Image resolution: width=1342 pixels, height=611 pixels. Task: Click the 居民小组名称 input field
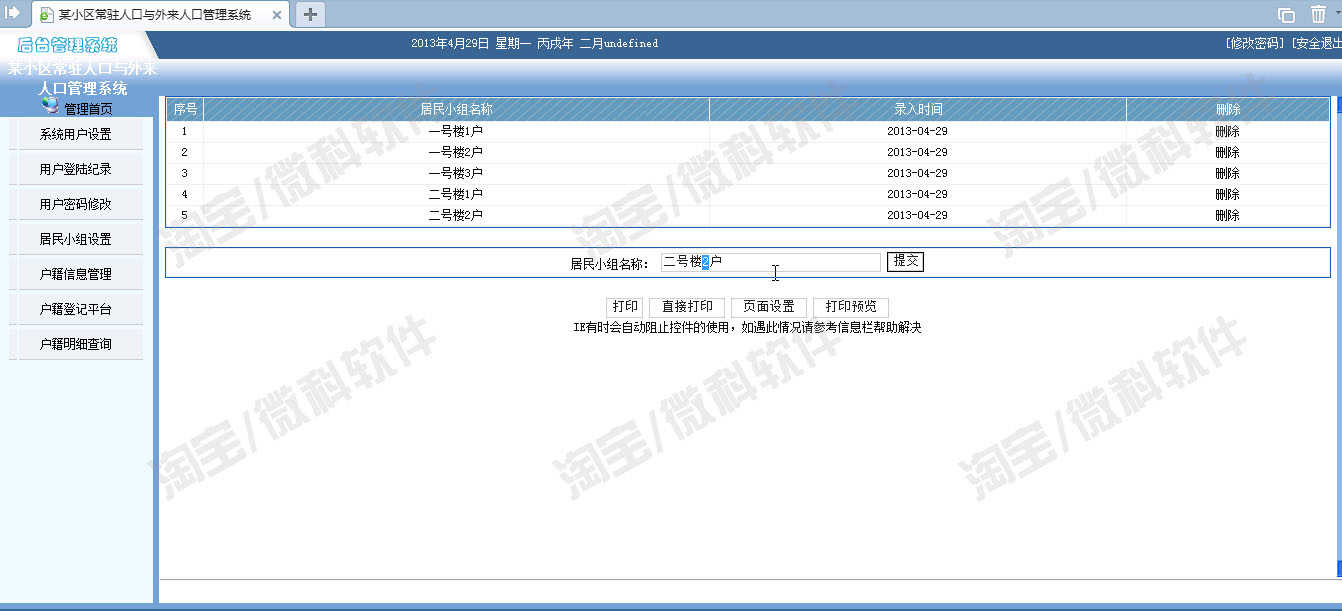pos(770,262)
